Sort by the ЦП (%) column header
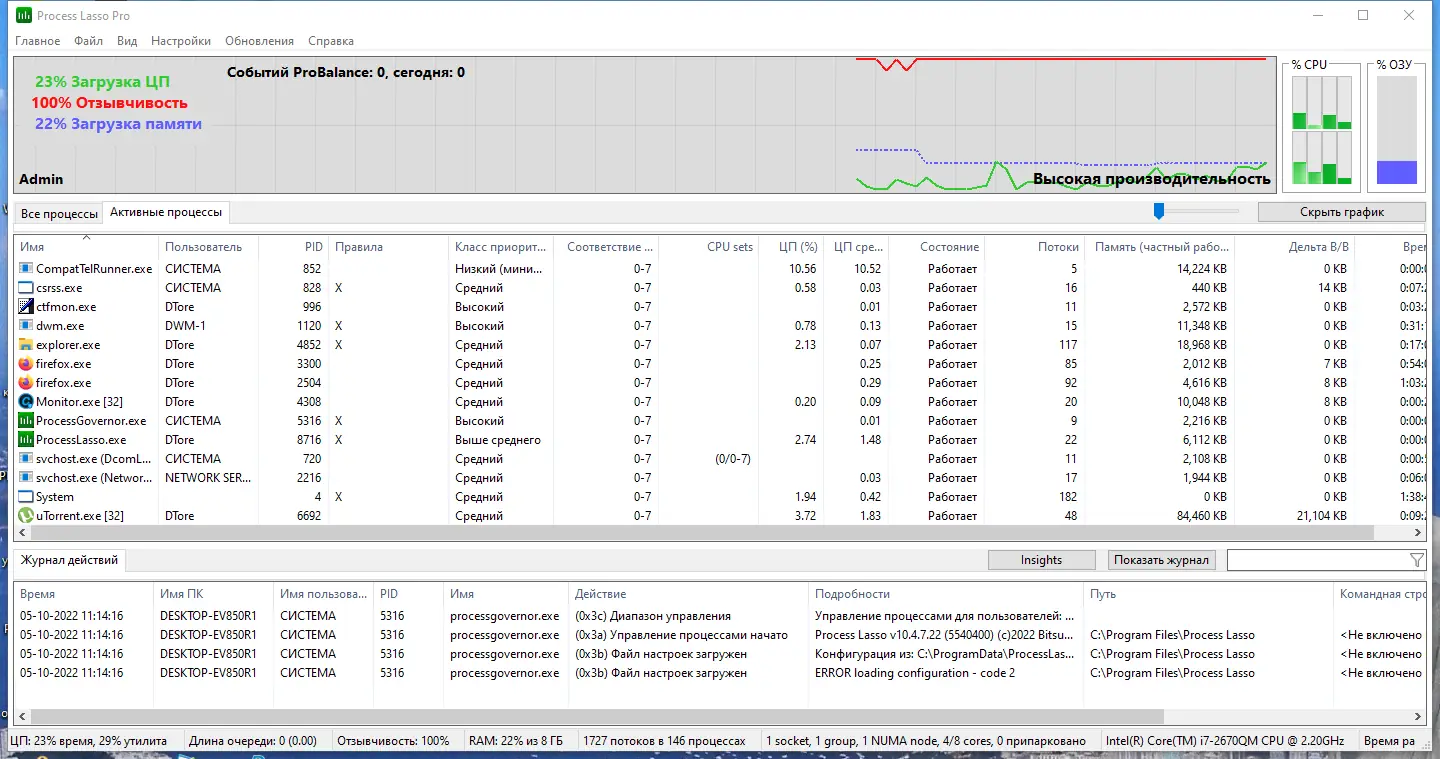The image size is (1440, 759). coord(791,247)
